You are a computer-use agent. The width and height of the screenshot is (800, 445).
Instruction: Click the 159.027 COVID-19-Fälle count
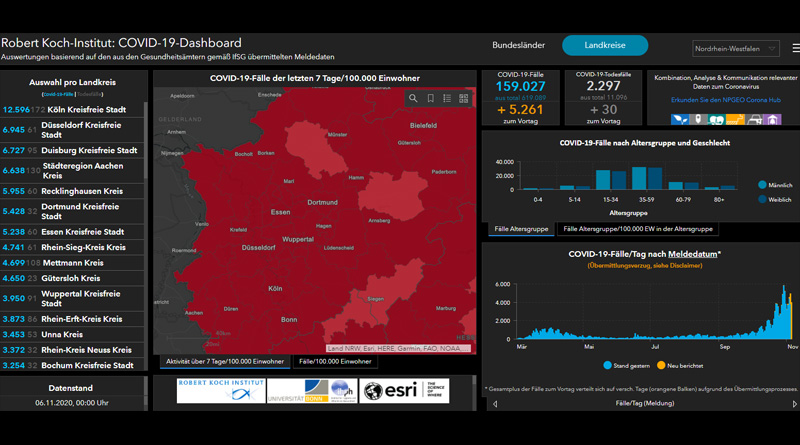520,87
